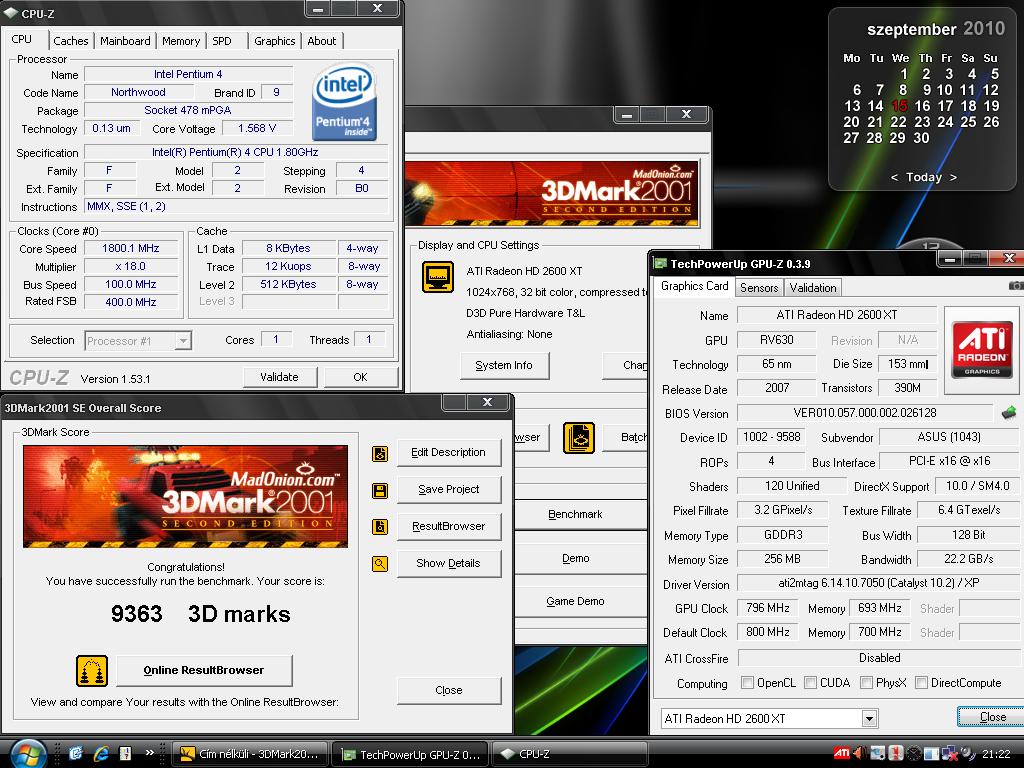Viewport: 1024px width, 768px height.
Task: Switch to the Caches tab in CPU-Z
Action: click(71, 40)
